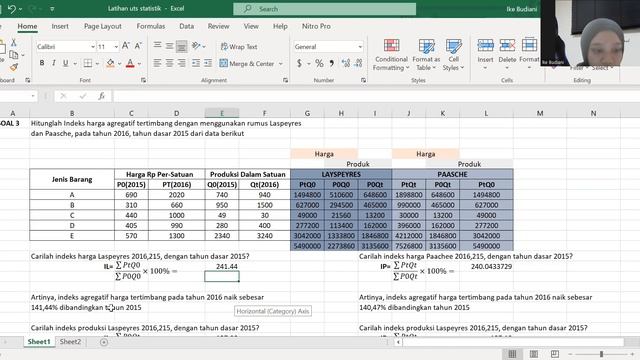Increase decimal places
This screenshot has width=640, height=360.
pyautogui.click(x=346, y=63)
